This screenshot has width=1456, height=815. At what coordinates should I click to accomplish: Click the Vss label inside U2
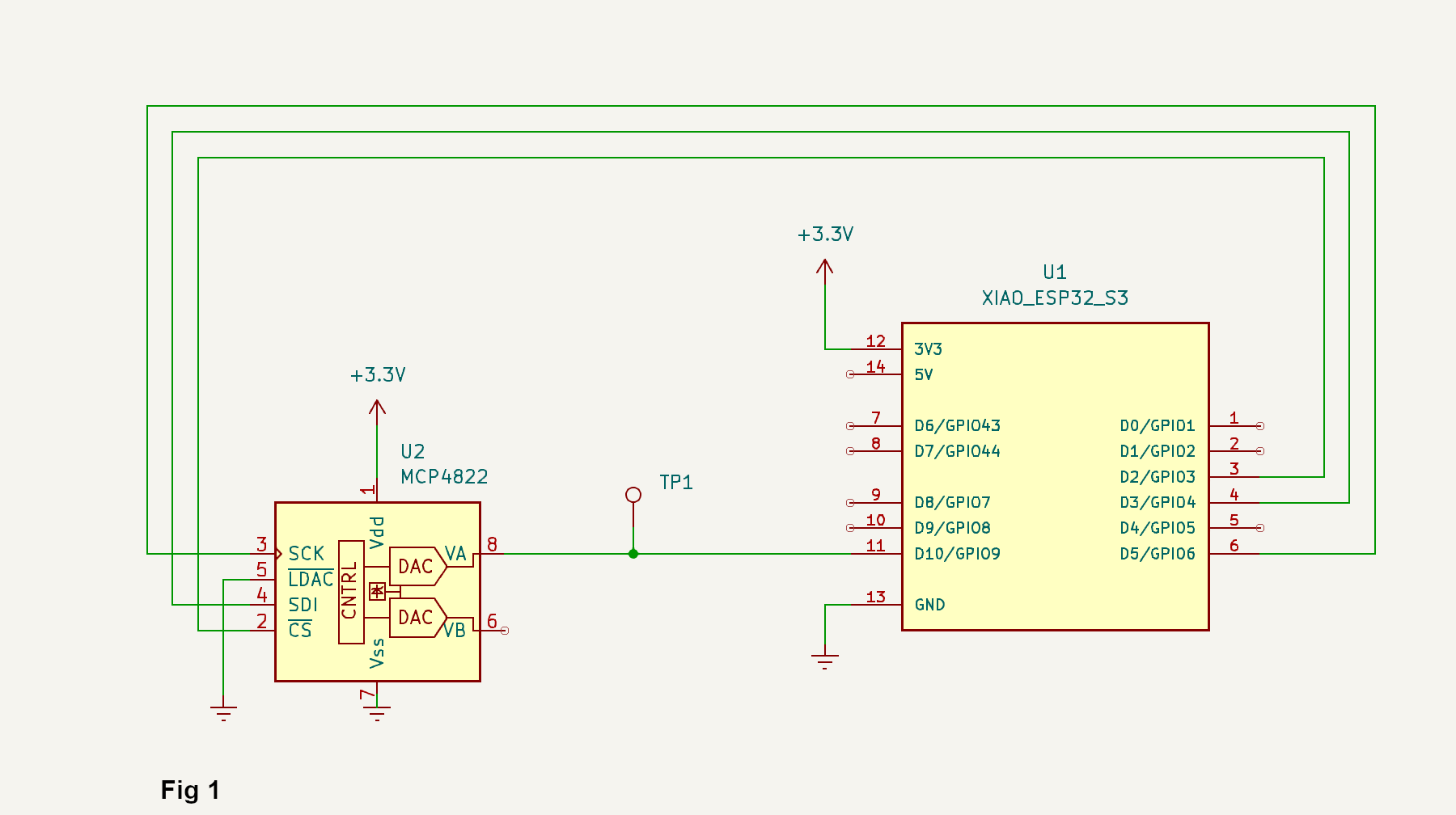(377, 653)
